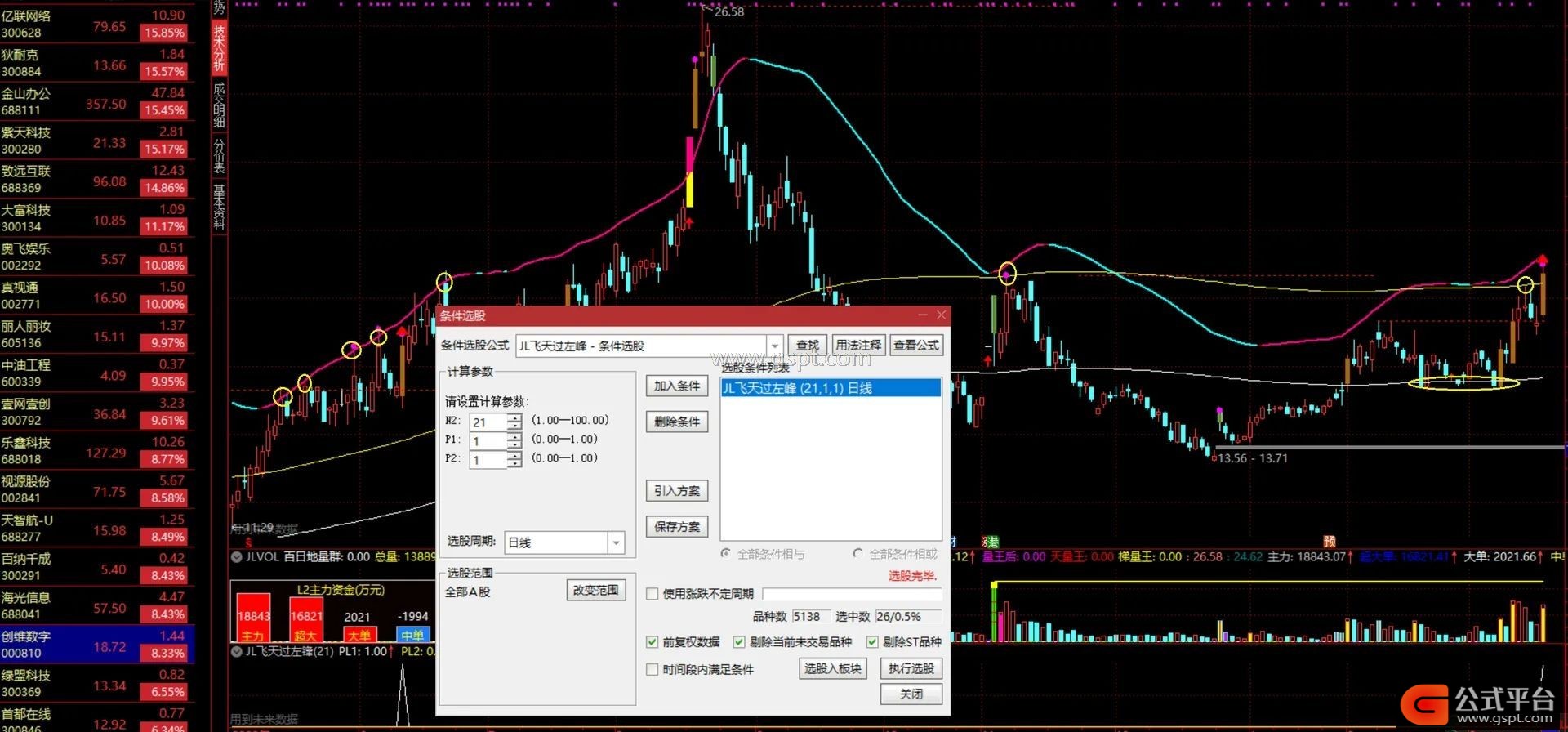Open the 分价表 vertical tab

219,155
